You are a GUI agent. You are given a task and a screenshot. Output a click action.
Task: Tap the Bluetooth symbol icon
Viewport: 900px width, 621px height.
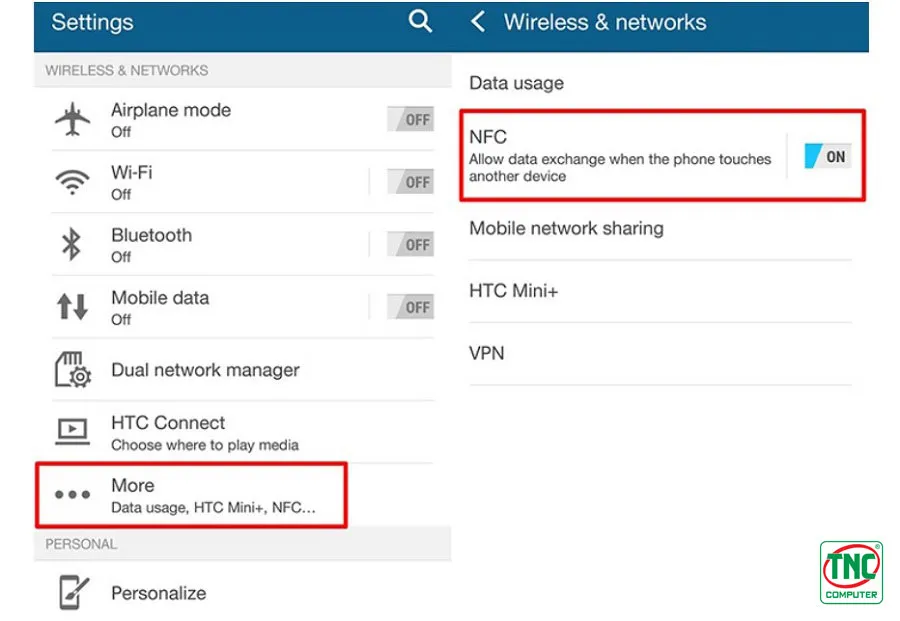point(72,244)
